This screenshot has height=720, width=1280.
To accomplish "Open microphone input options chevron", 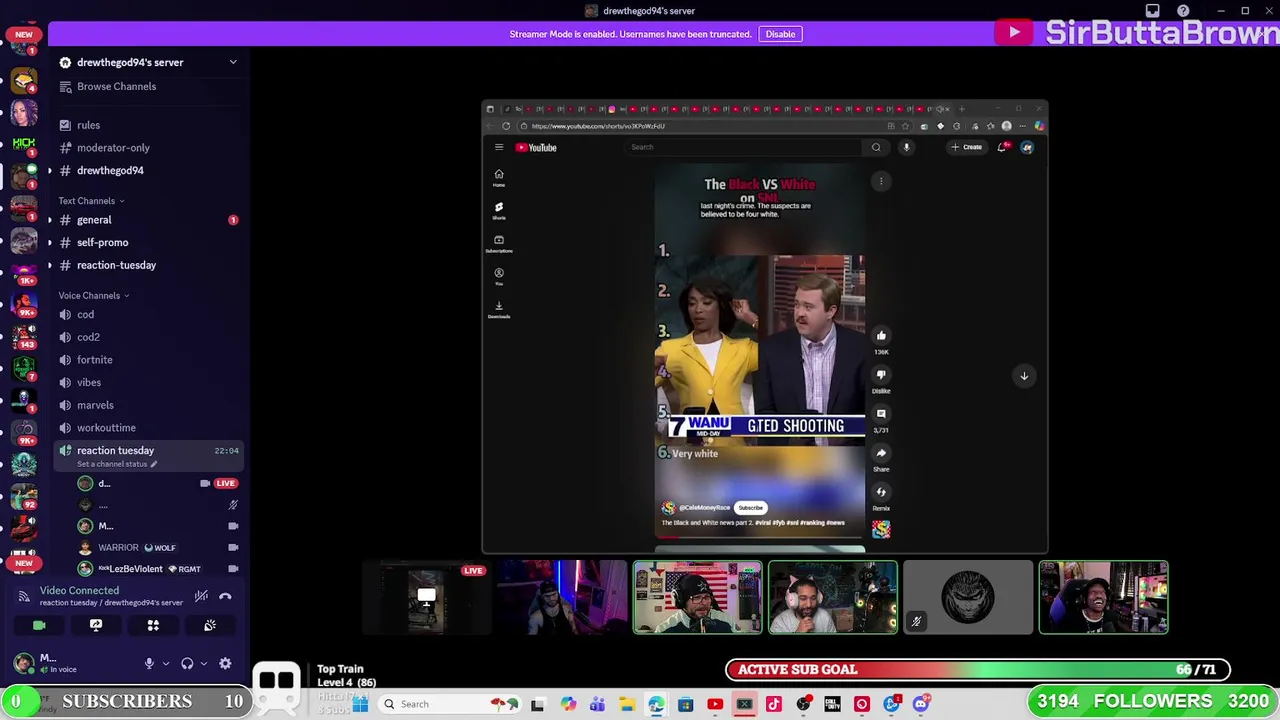I will (x=166, y=663).
